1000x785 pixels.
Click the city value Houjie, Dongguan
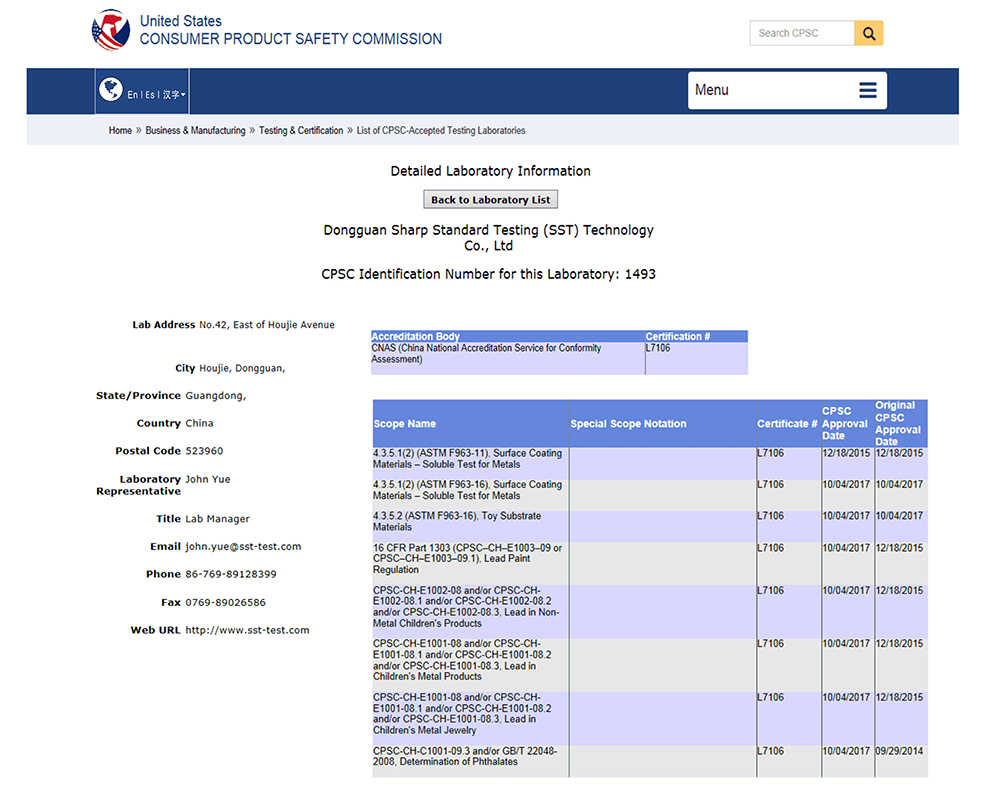tap(242, 368)
